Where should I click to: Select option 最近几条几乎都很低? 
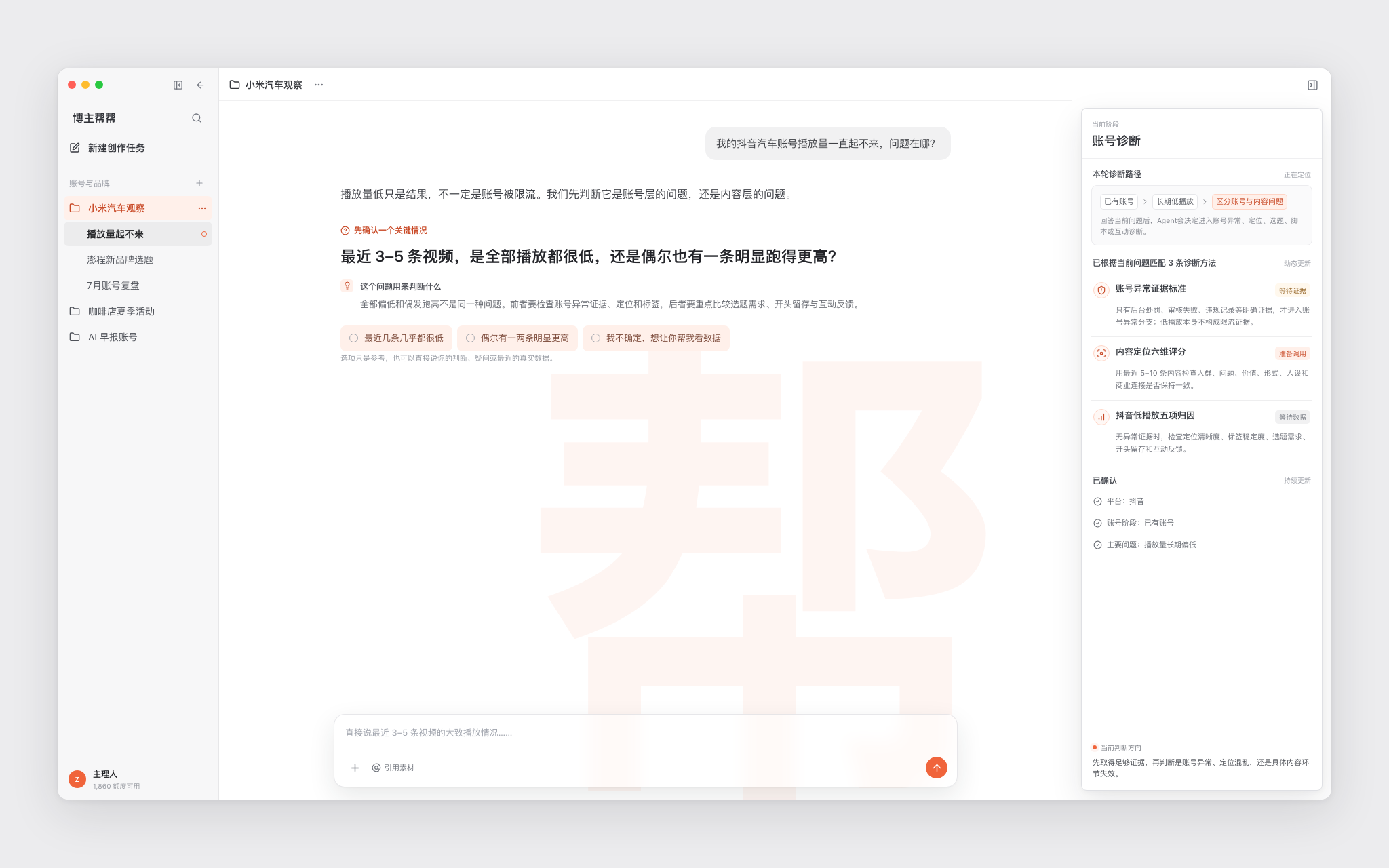397,338
